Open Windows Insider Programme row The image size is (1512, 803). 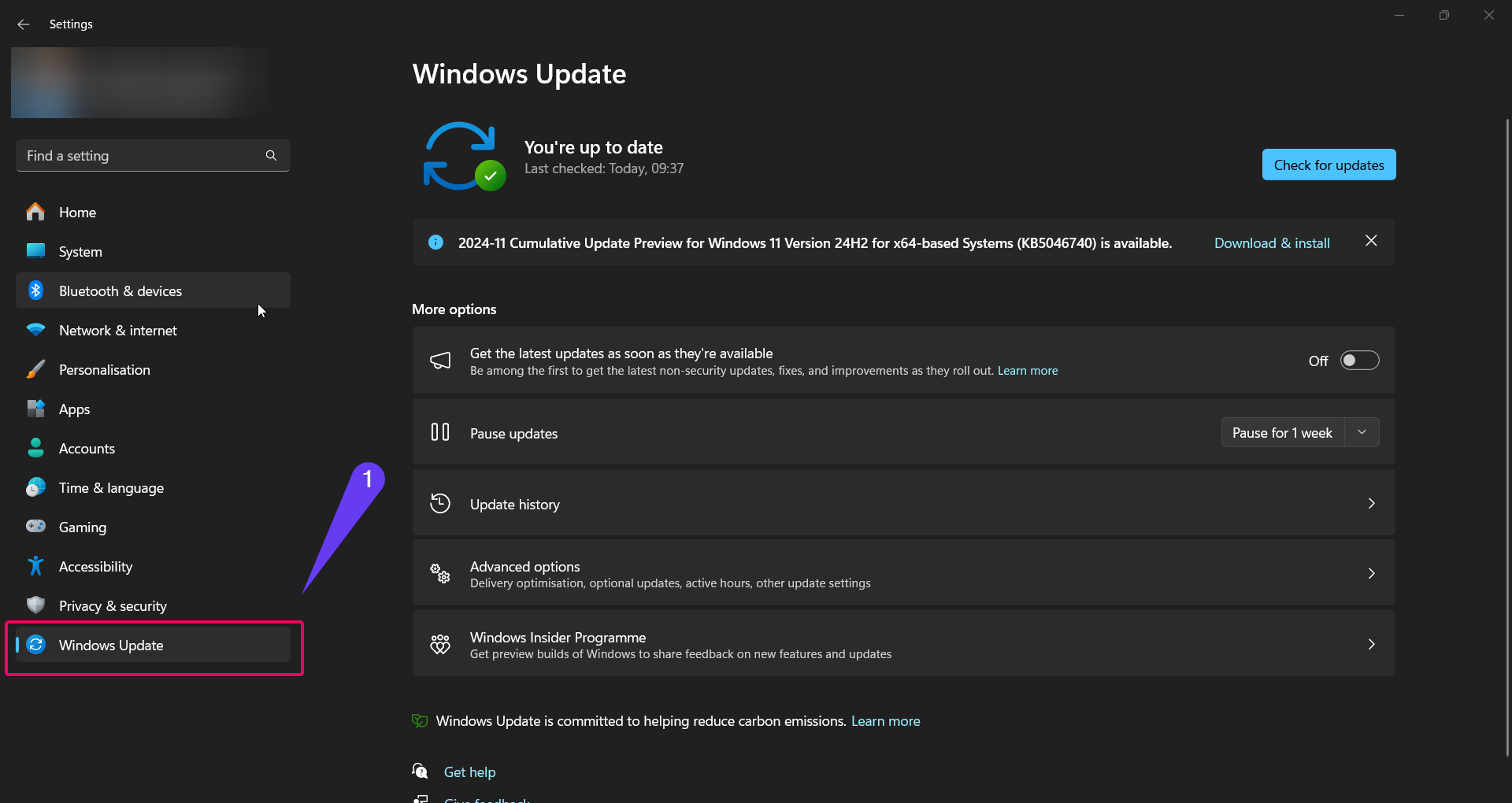coord(903,644)
